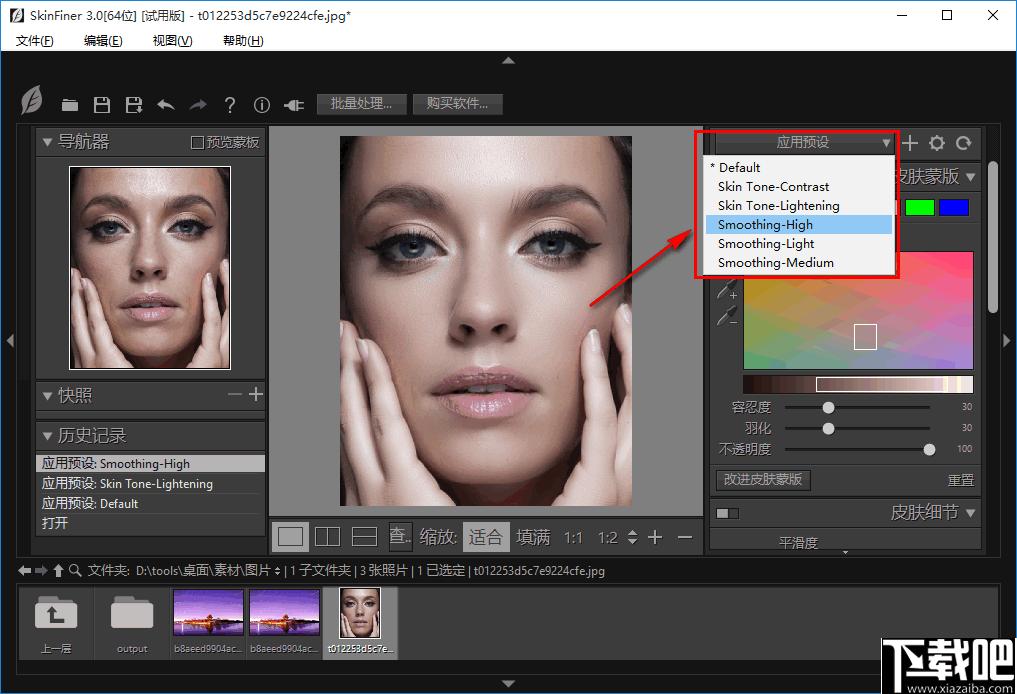Screen dimensions: 1017x694
Task: Hide the top toolbar with the up arrow
Action: [x=508, y=60]
